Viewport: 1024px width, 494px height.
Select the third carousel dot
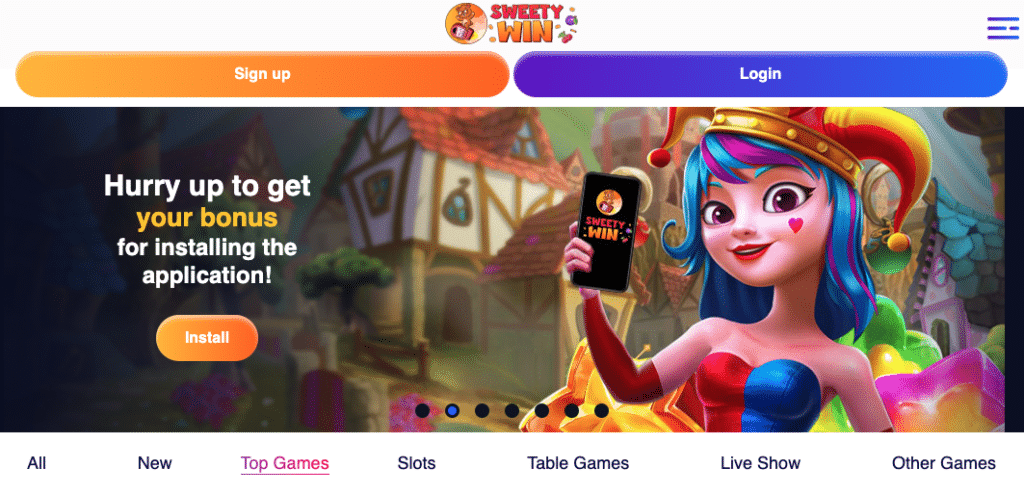[482, 410]
